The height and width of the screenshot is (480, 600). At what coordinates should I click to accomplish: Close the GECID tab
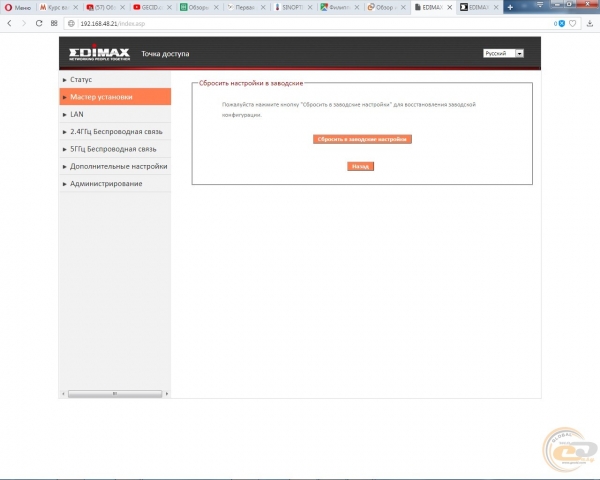click(169, 7)
